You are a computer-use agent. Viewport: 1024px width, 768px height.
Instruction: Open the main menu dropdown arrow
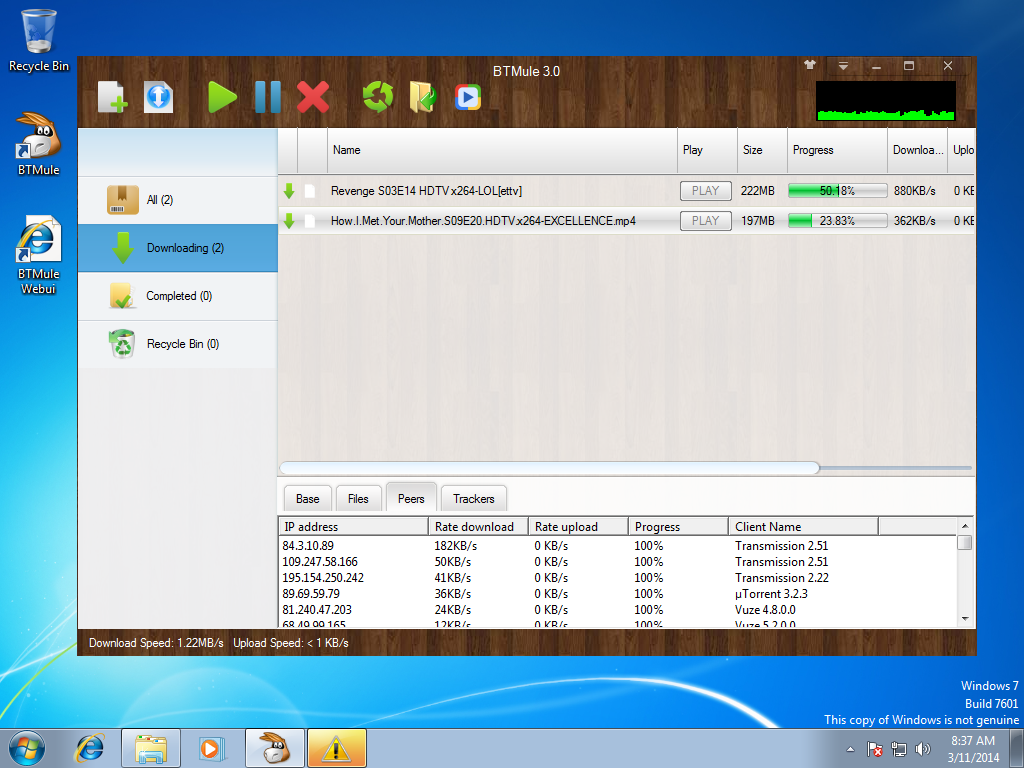(x=843, y=64)
